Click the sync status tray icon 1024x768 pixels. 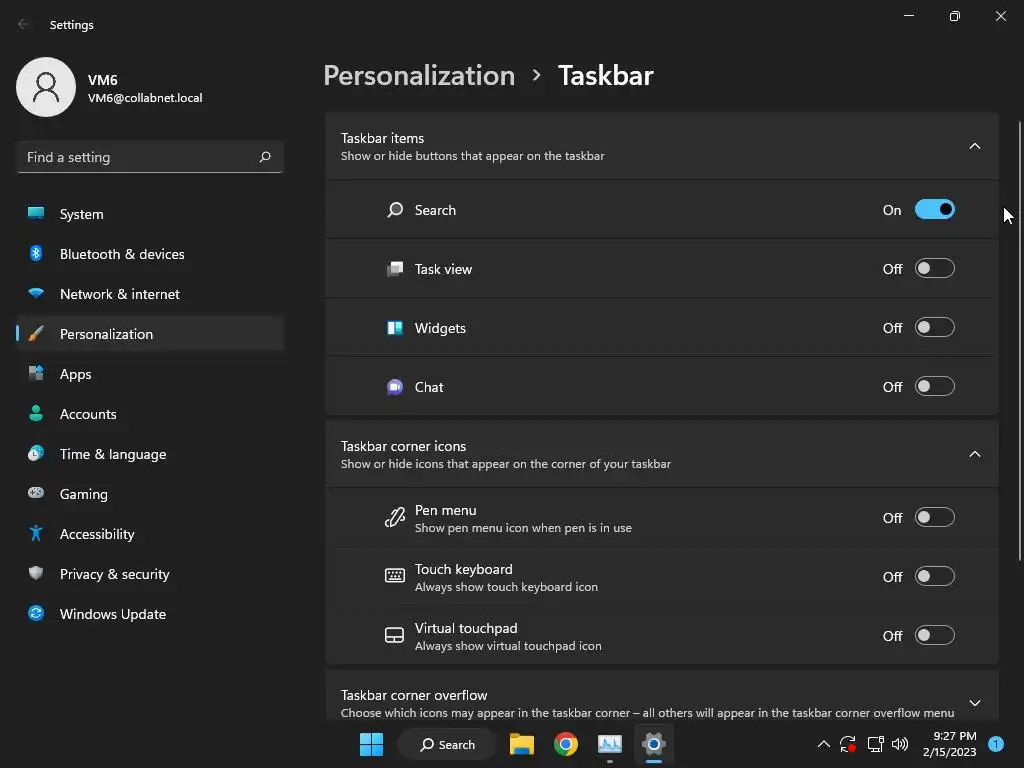pyautogui.click(x=848, y=744)
